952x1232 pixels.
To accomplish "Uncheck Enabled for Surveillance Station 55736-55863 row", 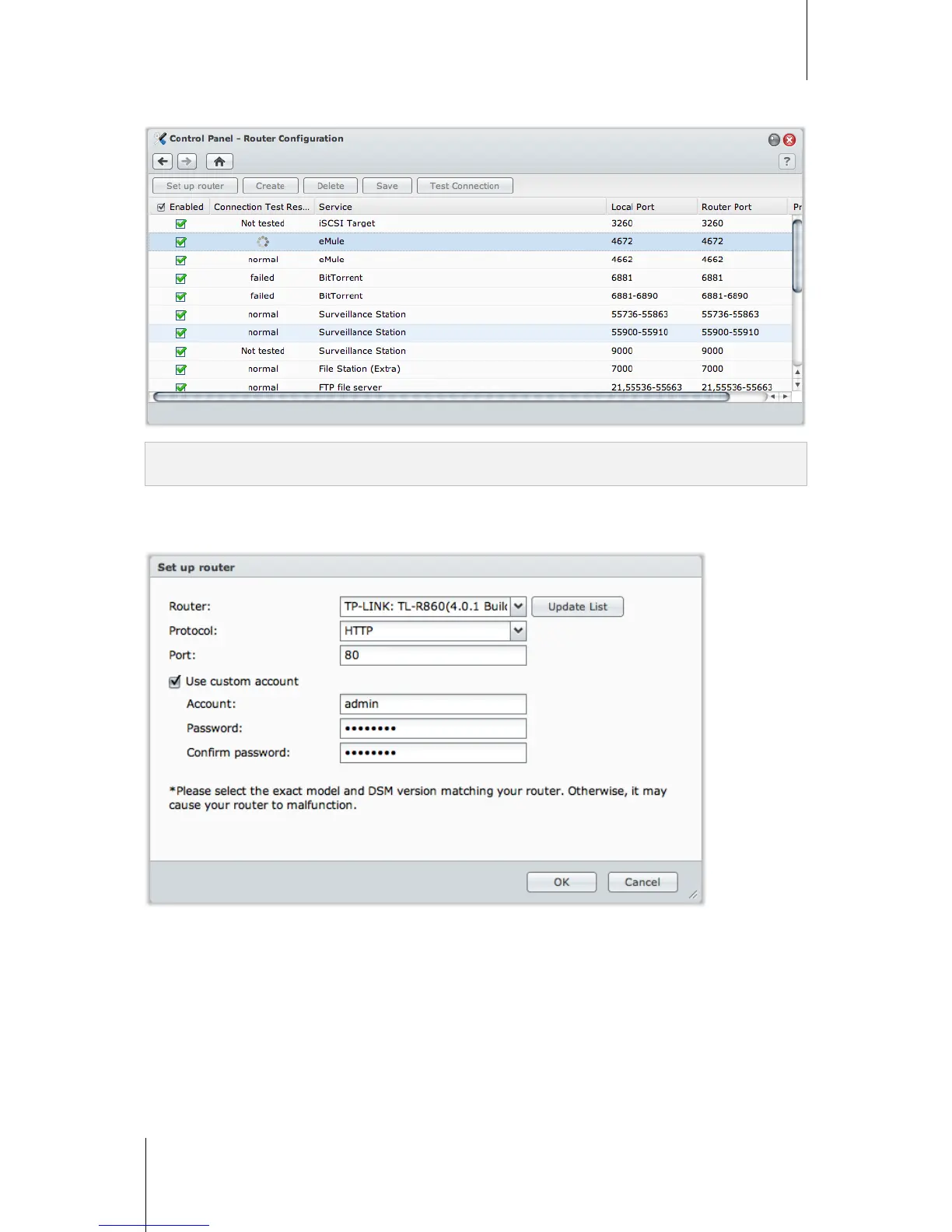I will tap(181, 315).
